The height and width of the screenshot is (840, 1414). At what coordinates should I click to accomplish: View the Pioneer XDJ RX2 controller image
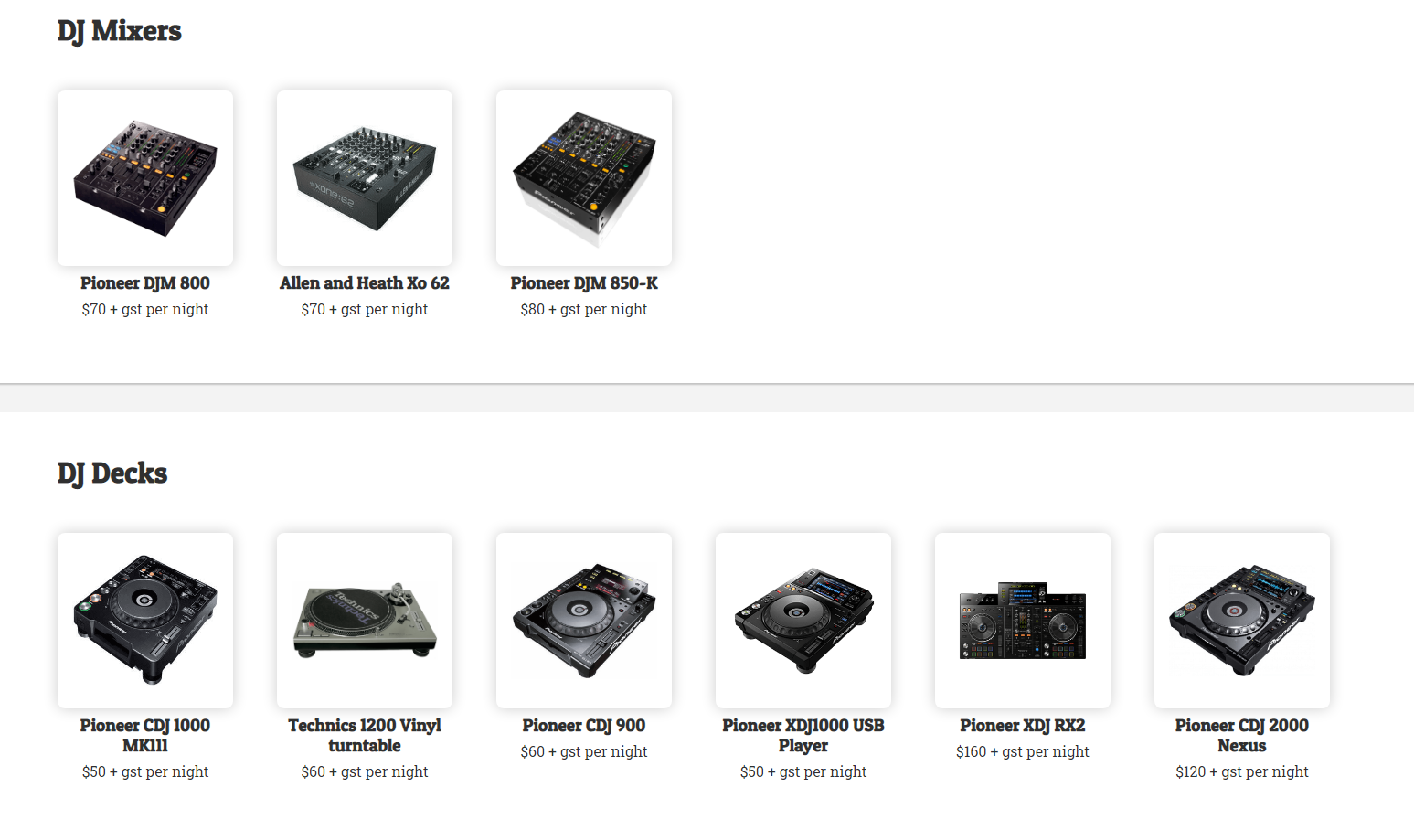(x=1023, y=621)
